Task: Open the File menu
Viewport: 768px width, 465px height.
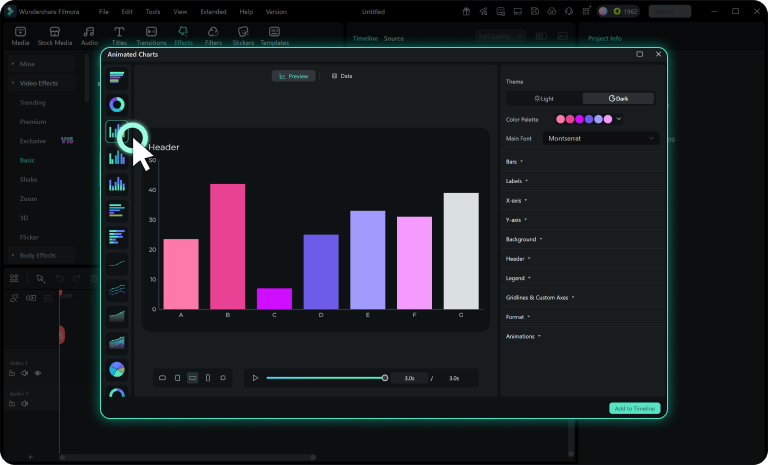Action: click(103, 11)
